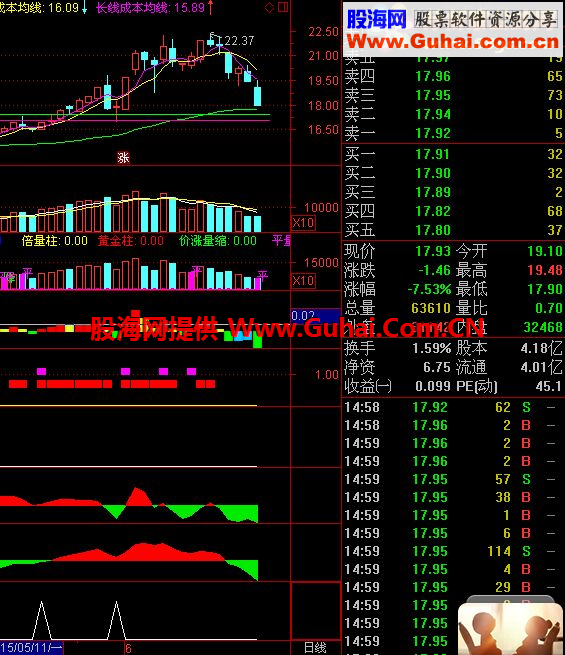Screen dimensions: 565x655
Task: Open the Www.Guhai.com.cn link in the banner
Action: (453, 41)
